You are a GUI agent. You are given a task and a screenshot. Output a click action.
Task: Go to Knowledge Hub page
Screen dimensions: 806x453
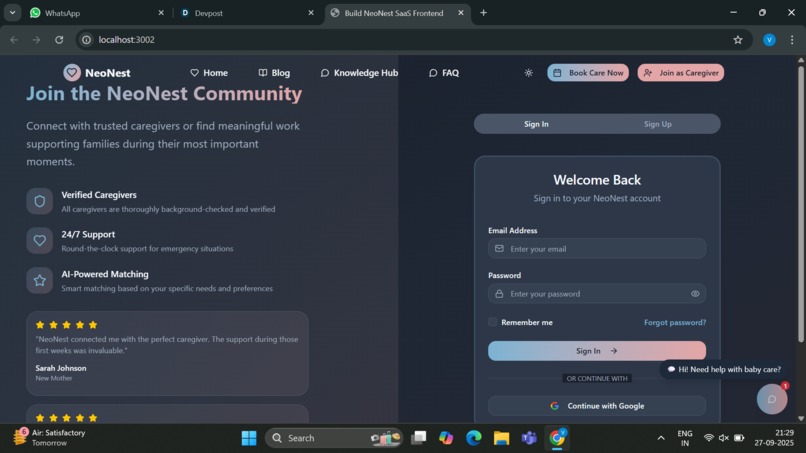click(x=359, y=73)
